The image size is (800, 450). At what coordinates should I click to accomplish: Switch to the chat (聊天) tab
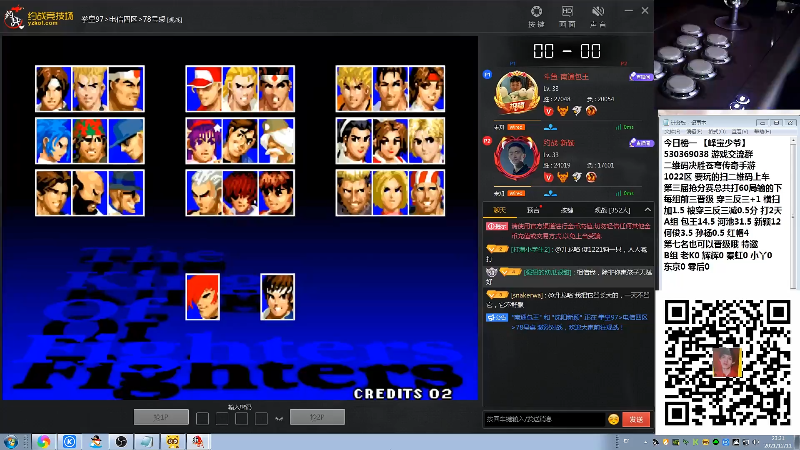point(499,210)
